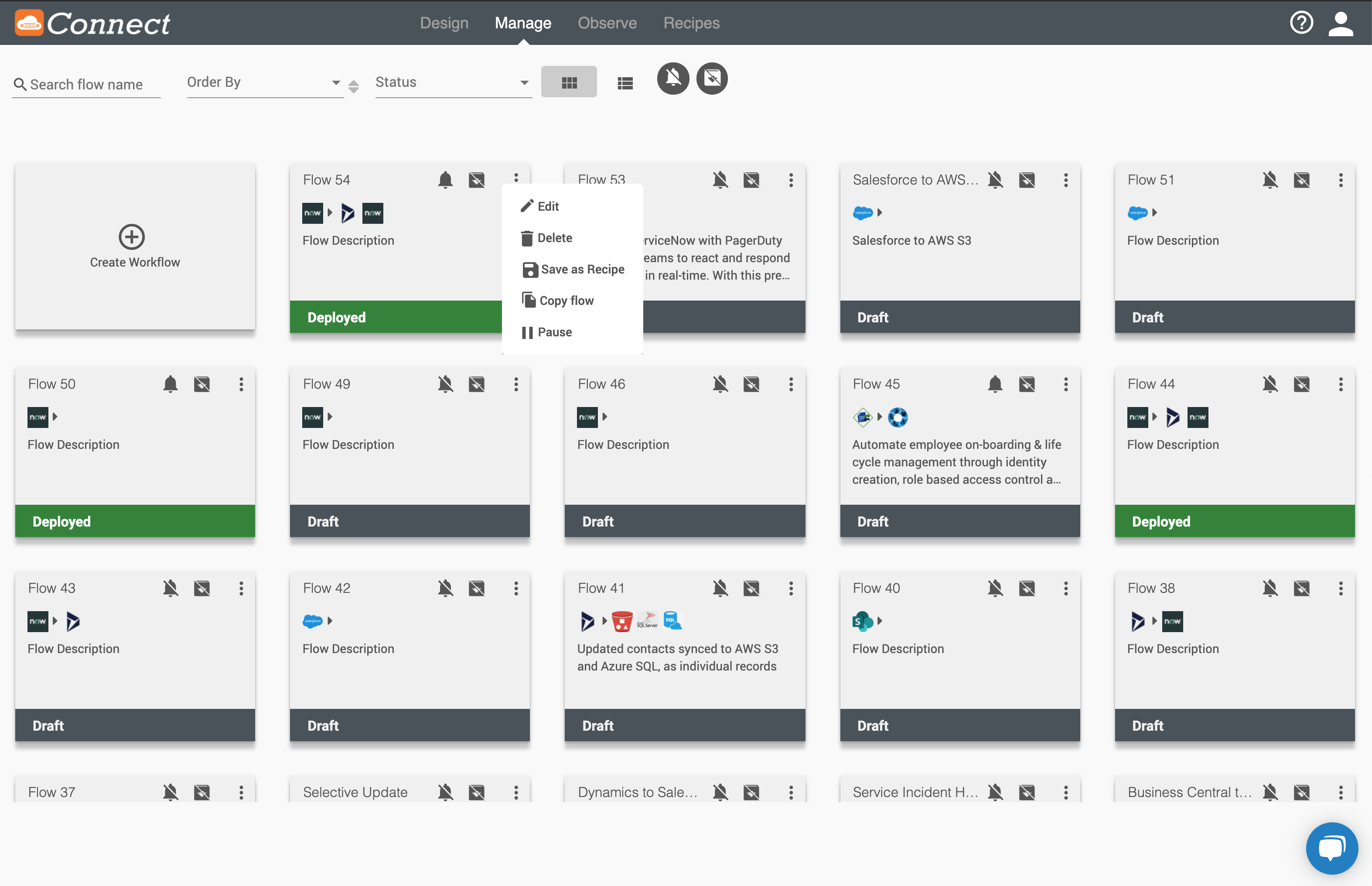Open the help question mark icon
The width and height of the screenshot is (1372, 886).
pyautogui.click(x=1302, y=23)
